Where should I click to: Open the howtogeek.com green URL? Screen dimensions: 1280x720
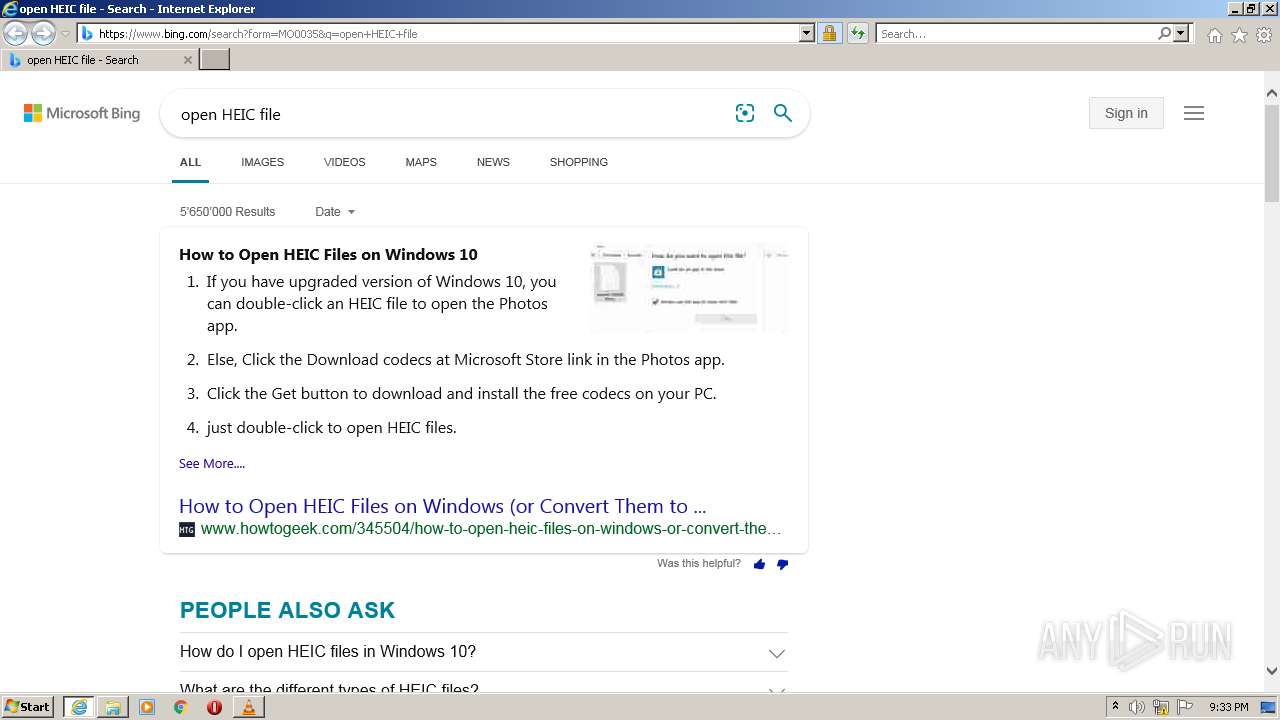coord(490,529)
